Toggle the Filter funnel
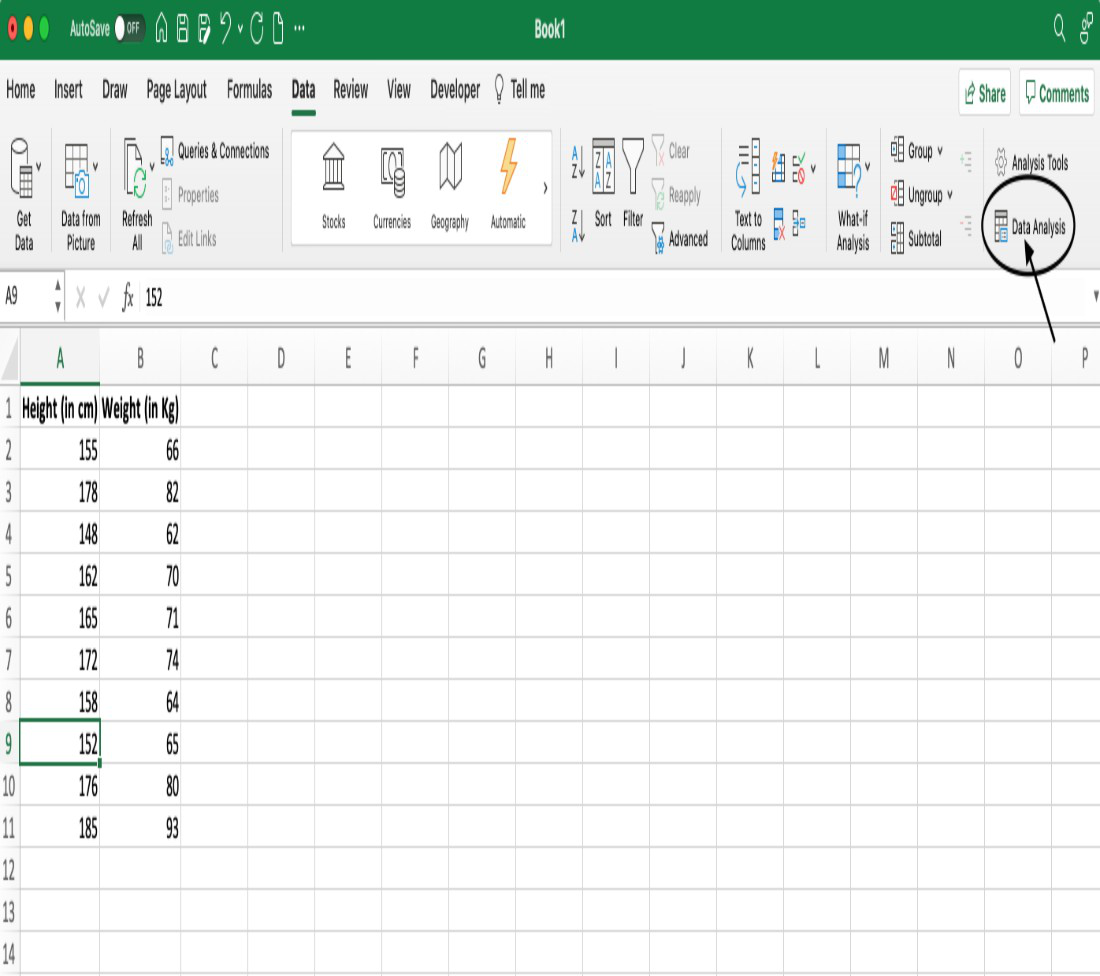The image size is (1100, 976). pyautogui.click(x=633, y=184)
